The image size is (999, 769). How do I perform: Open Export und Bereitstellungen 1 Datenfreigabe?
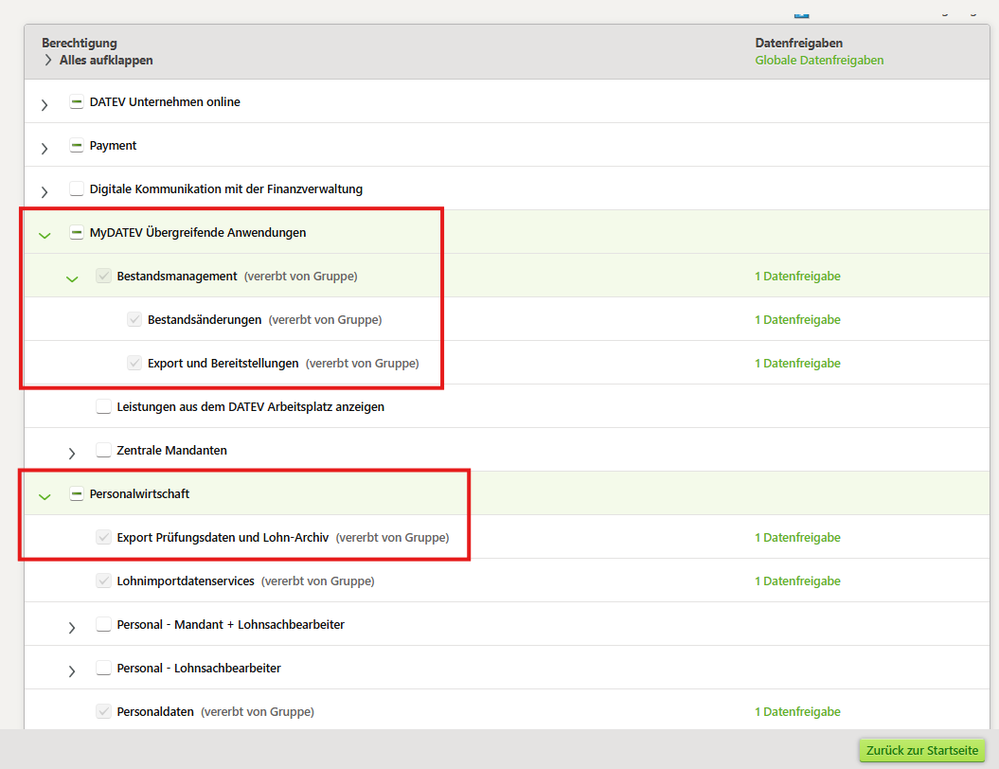point(797,363)
